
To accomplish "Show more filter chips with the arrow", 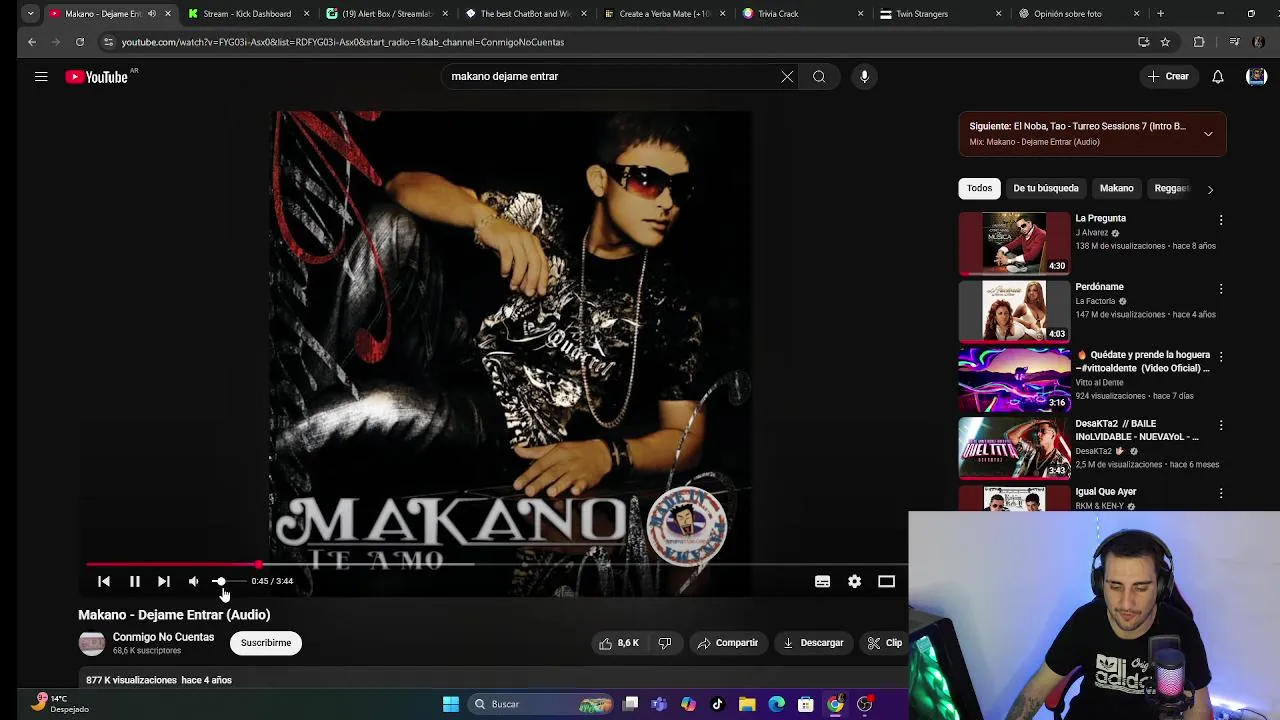I will [1210, 189].
